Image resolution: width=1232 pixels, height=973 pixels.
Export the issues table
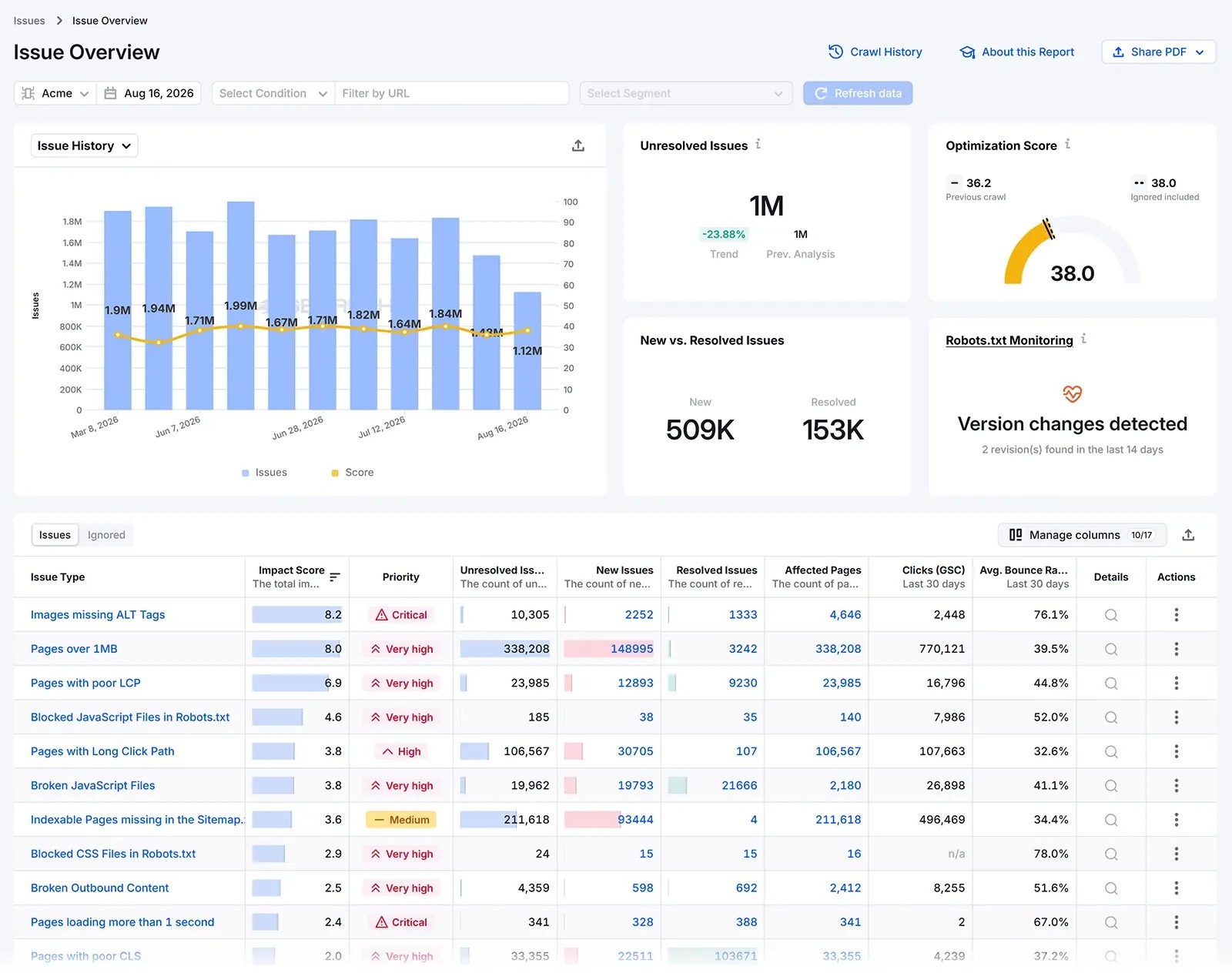[x=1188, y=535]
